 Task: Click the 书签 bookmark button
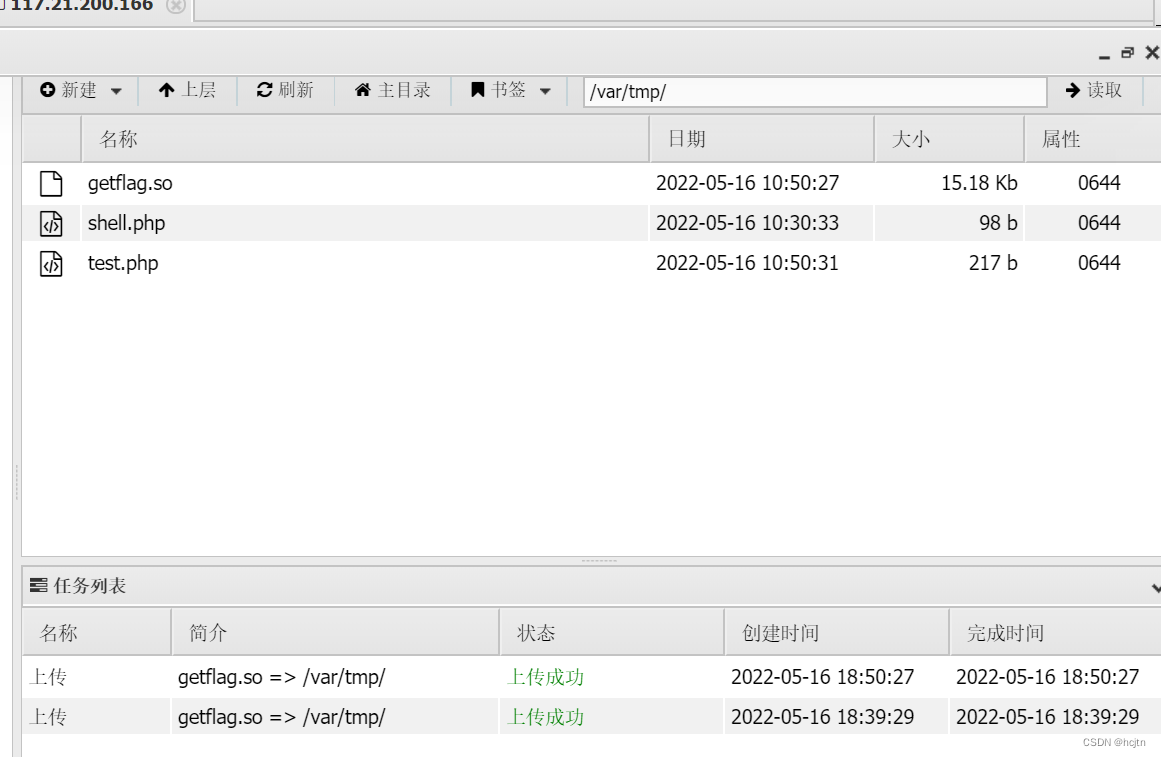(x=498, y=90)
